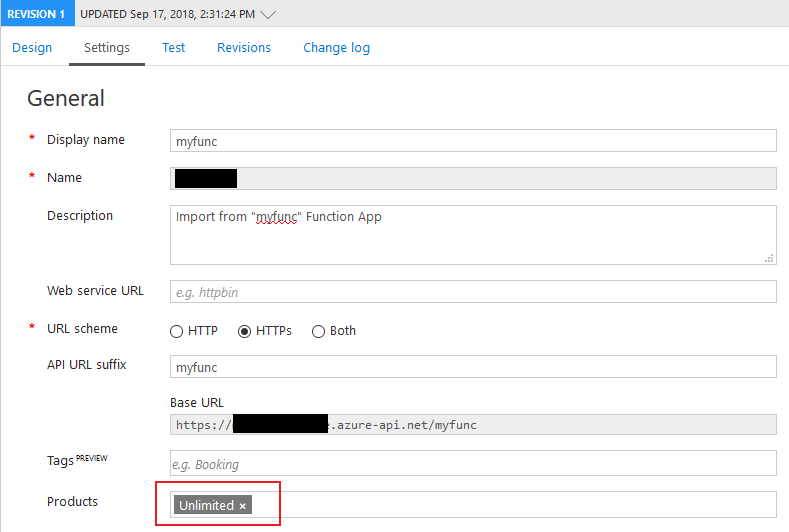Click the disabled Name field
This screenshot has height=532, width=789.
473,179
